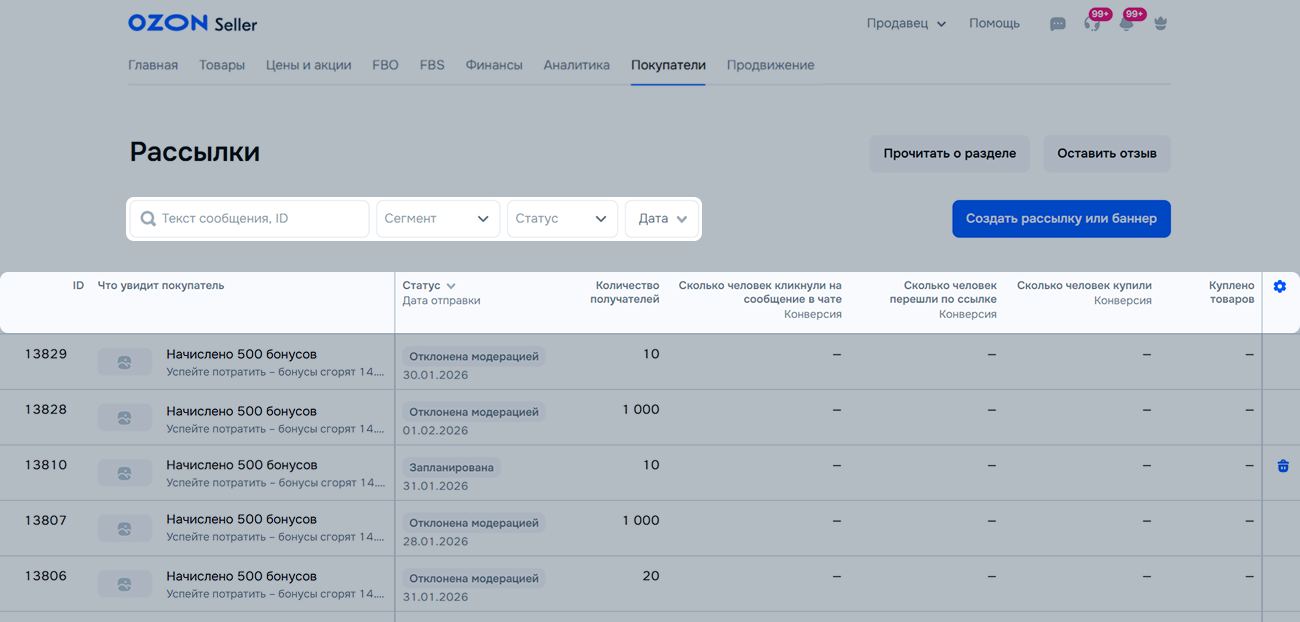
Task: Open preview thumbnail for mailing 13829
Action: 124,362
